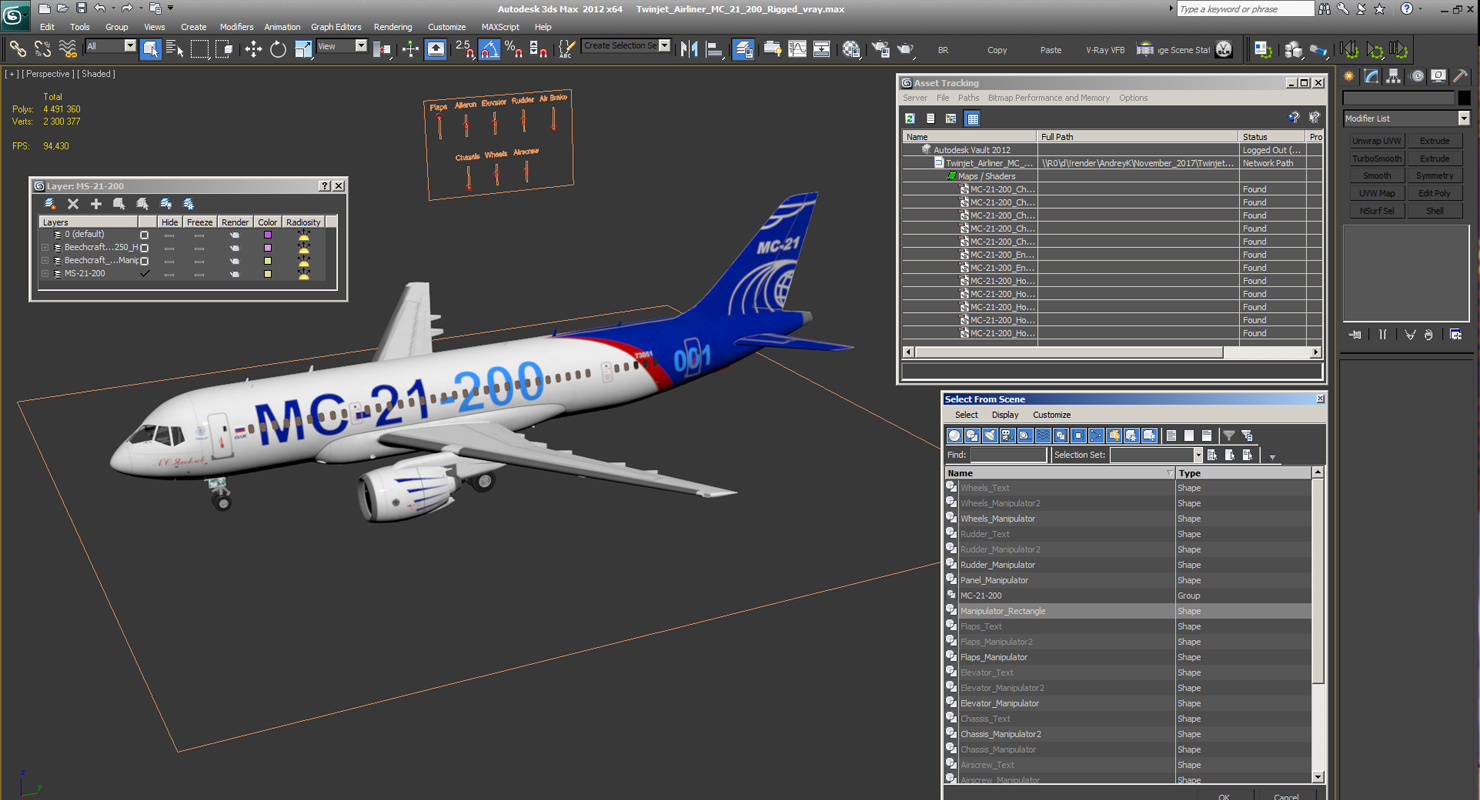Click MS-21-200 layer current checkmark
Image resolution: width=1480 pixels, height=800 pixels.
145,273
